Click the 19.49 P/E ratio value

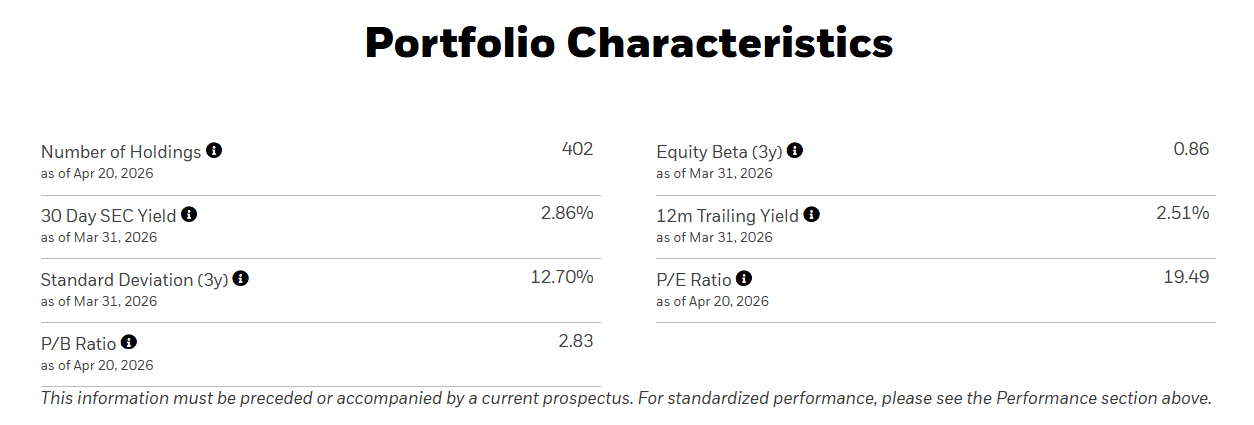pos(1186,277)
